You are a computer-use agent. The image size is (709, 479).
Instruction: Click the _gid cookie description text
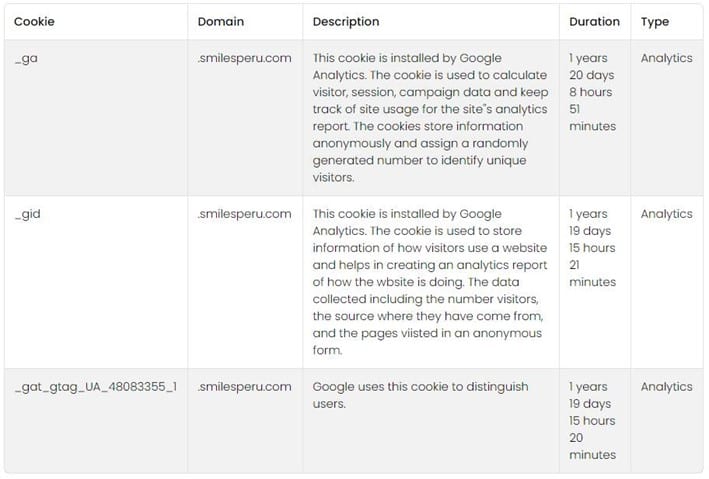(x=430, y=282)
